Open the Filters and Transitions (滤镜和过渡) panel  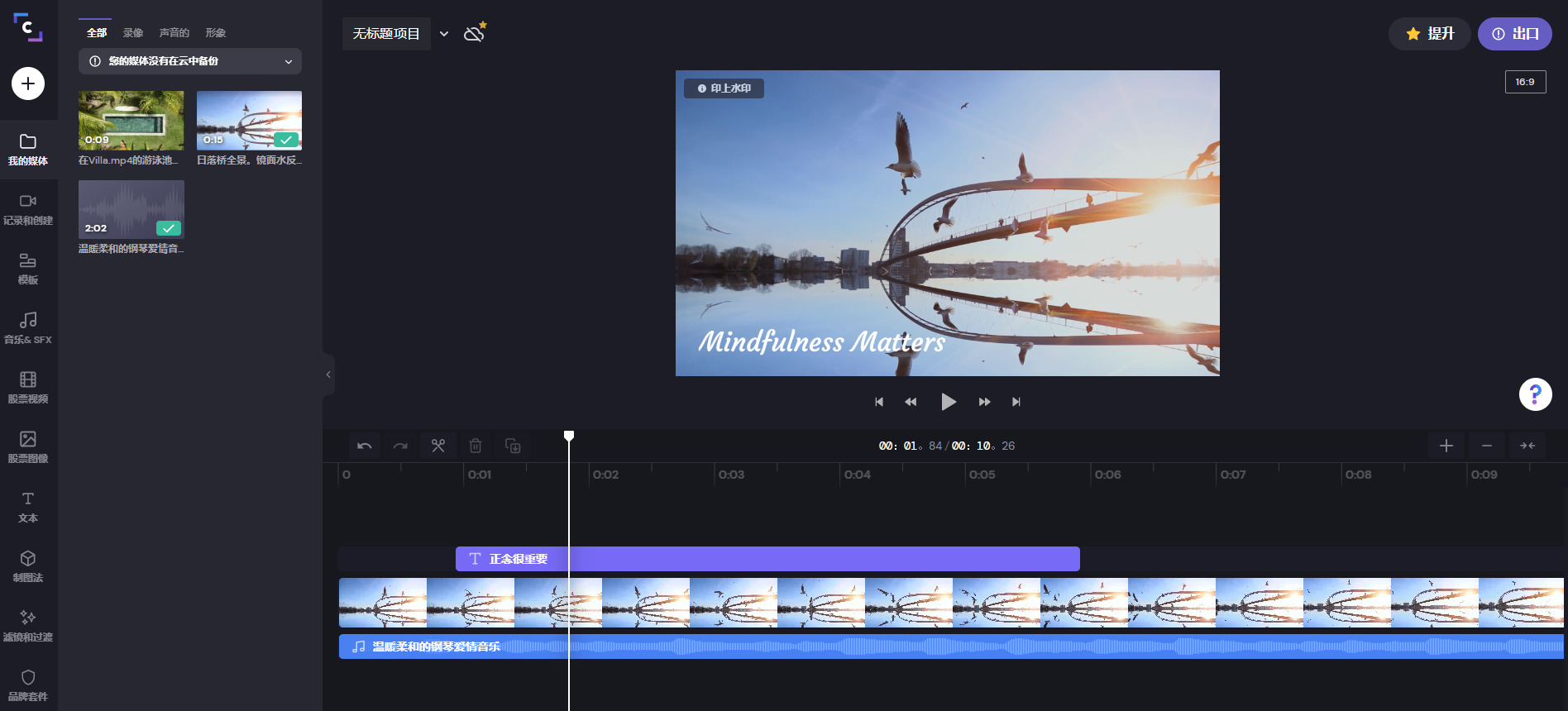(x=28, y=626)
